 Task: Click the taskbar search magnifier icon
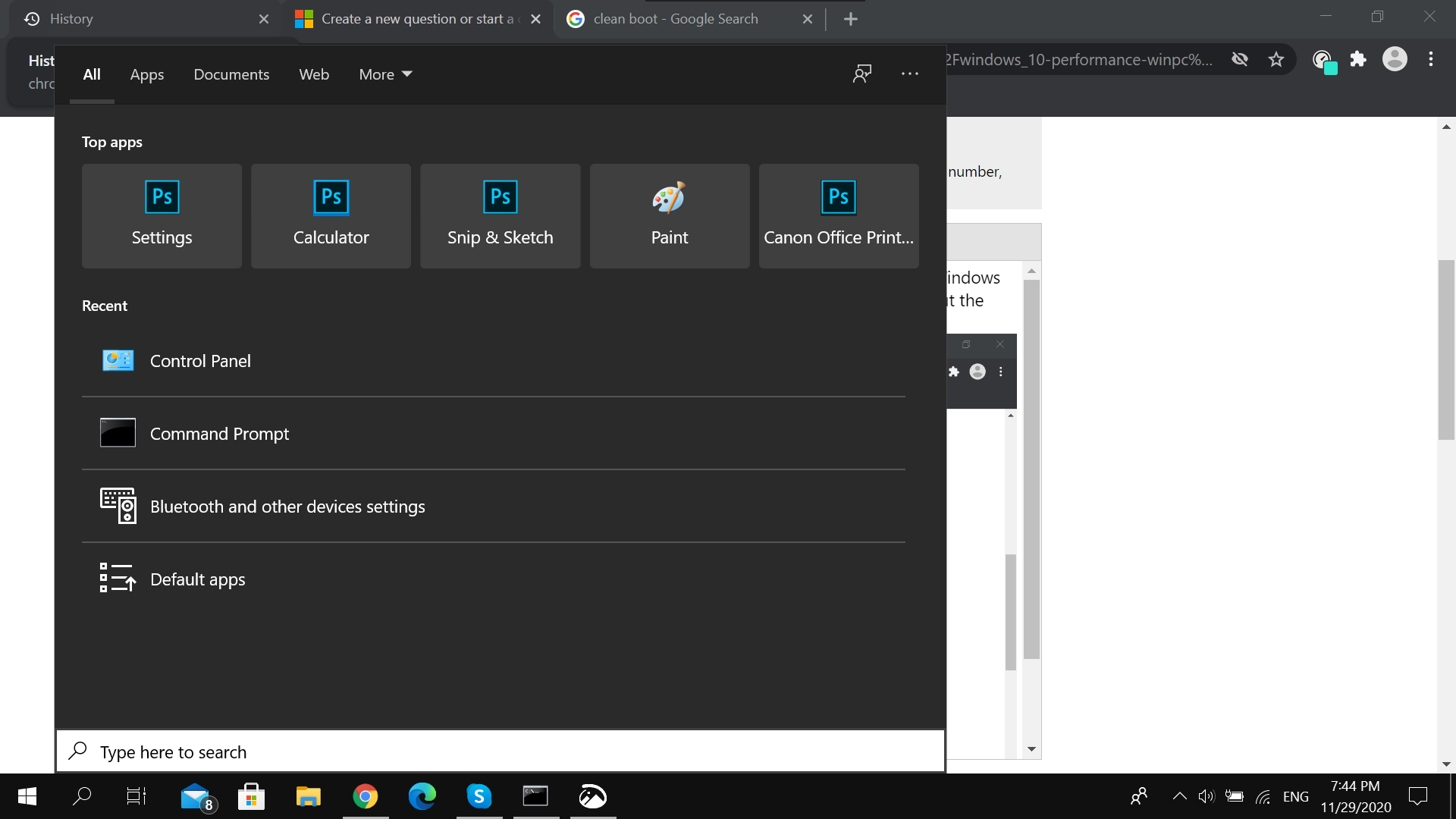point(82,796)
